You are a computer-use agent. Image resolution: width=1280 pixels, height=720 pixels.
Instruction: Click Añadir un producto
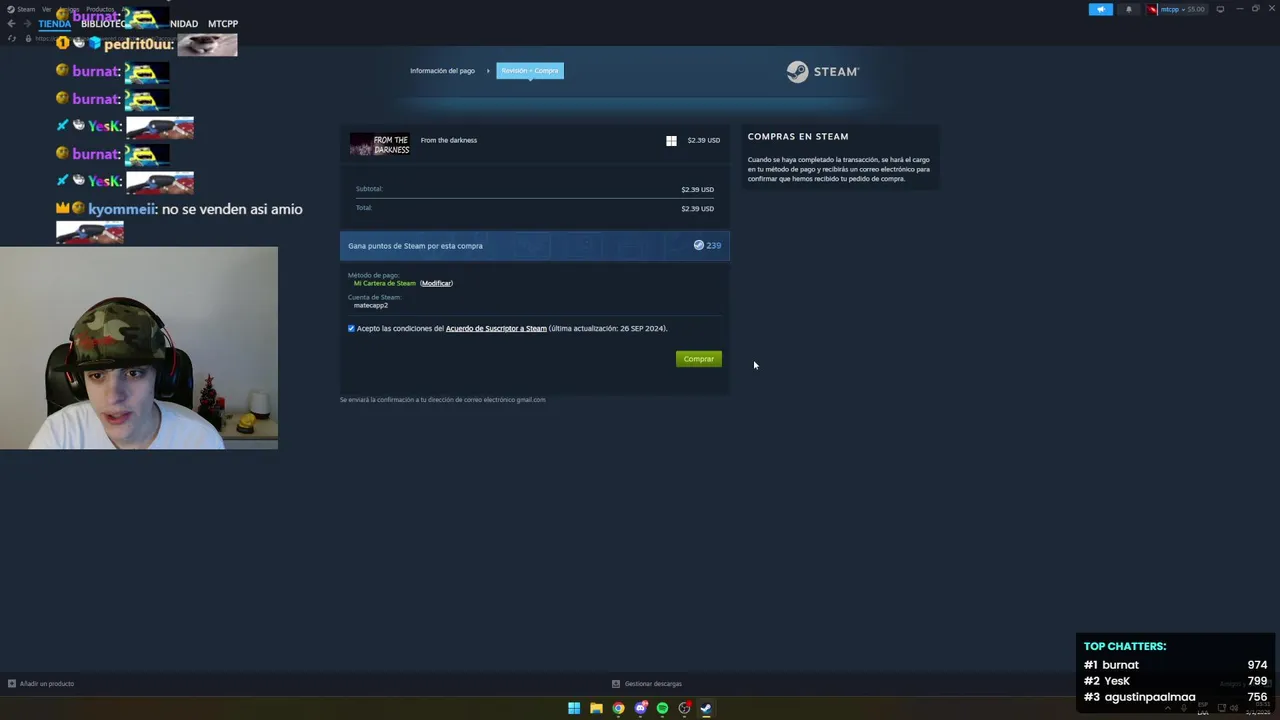tap(47, 684)
